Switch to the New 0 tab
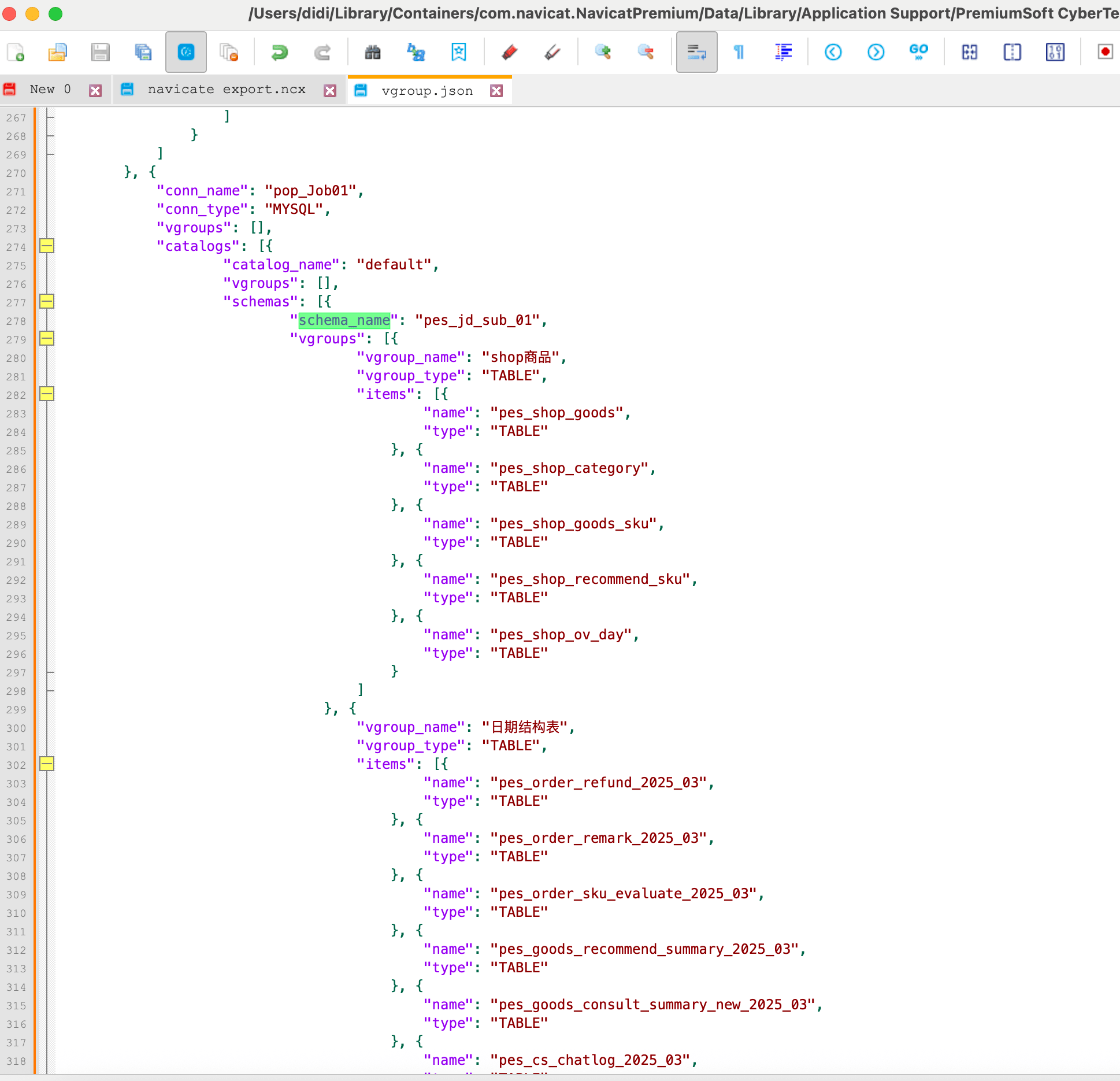The width and height of the screenshot is (1120, 1081). tap(50, 90)
